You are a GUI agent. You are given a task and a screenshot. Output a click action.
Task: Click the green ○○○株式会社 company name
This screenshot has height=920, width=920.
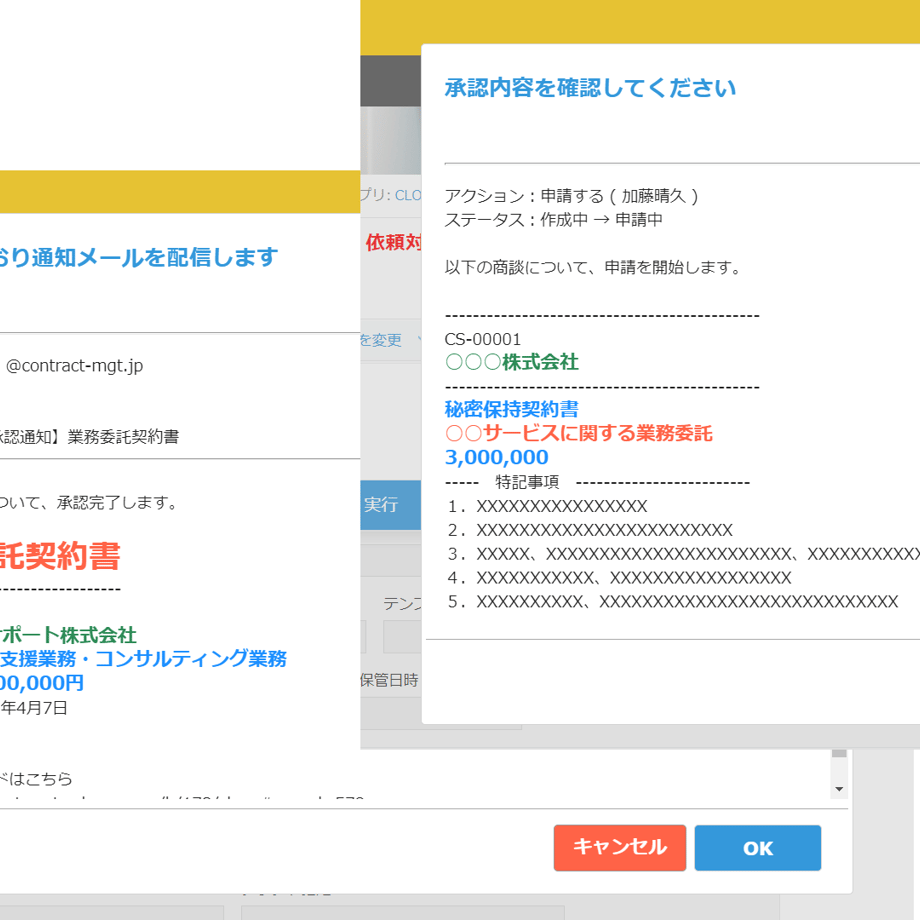coord(512,362)
